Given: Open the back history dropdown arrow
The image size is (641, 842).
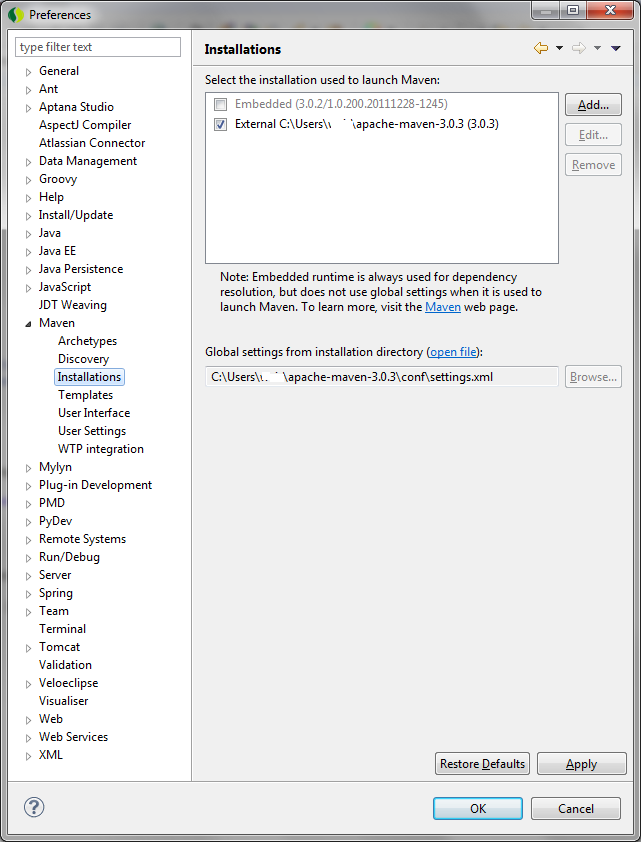Looking at the screenshot, I should [559, 48].
